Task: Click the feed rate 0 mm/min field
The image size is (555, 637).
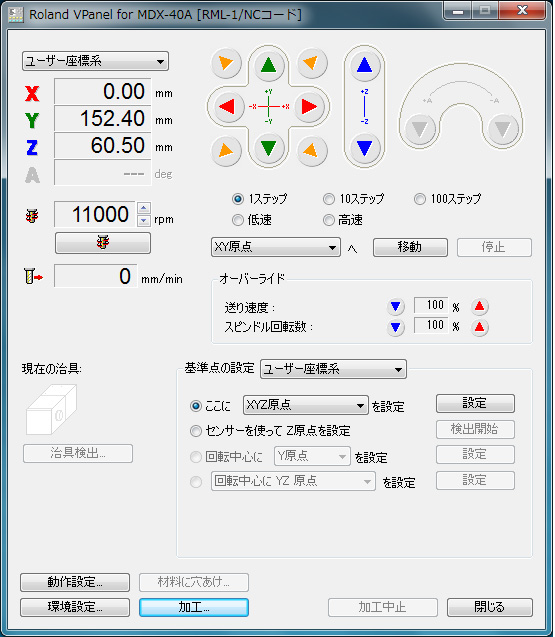Action: click(x=96, y=276)
